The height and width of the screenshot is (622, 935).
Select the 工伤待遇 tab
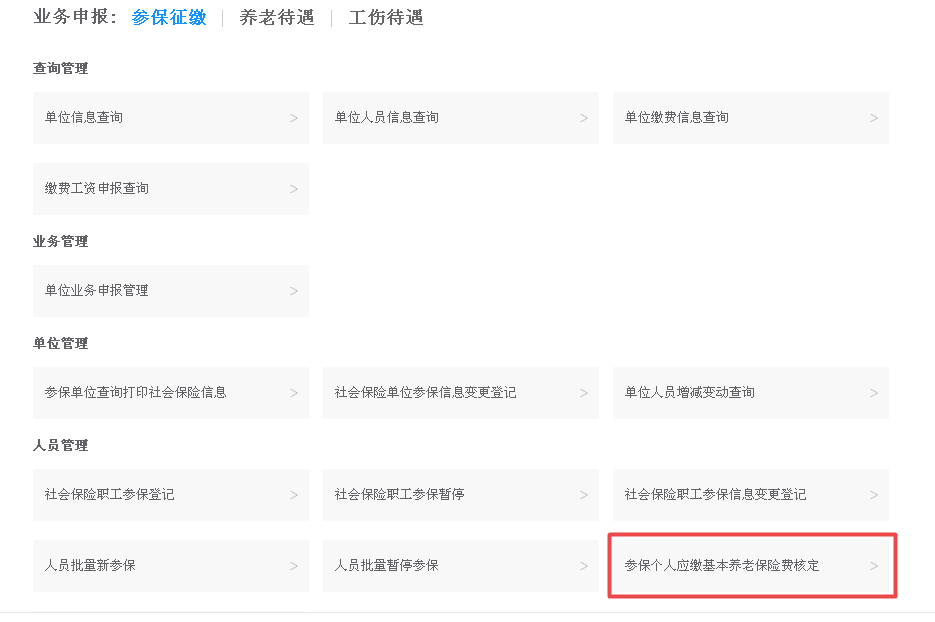click(x=386, y=17)
